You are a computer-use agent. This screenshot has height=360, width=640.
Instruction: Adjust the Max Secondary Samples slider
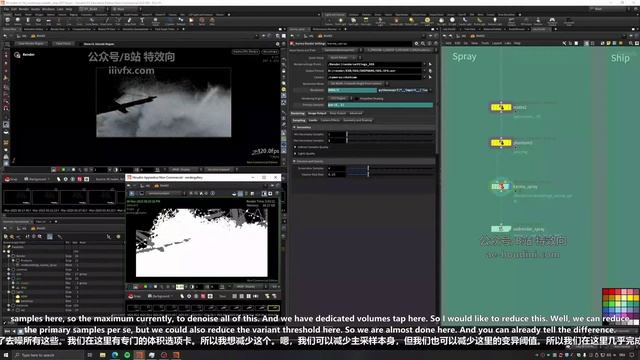click(390, 140)
